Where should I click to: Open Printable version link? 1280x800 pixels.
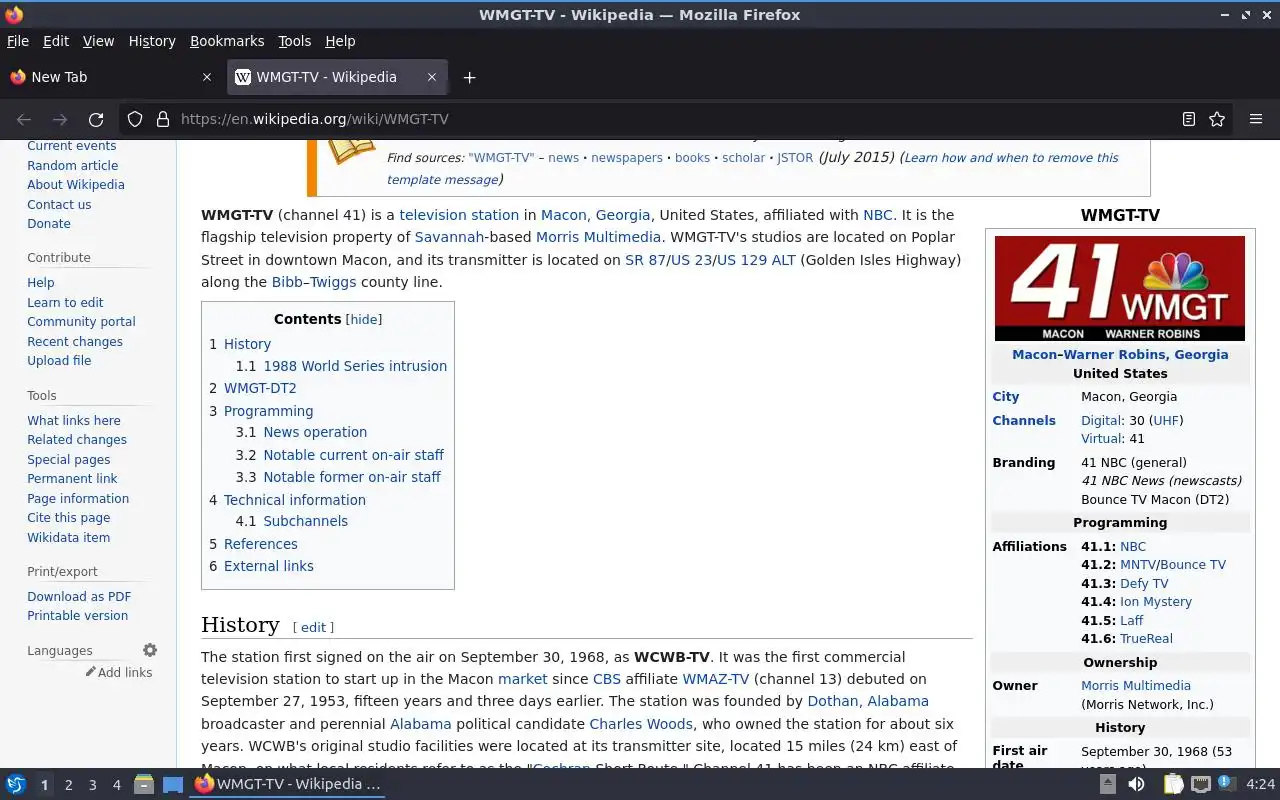coord(77,616)
